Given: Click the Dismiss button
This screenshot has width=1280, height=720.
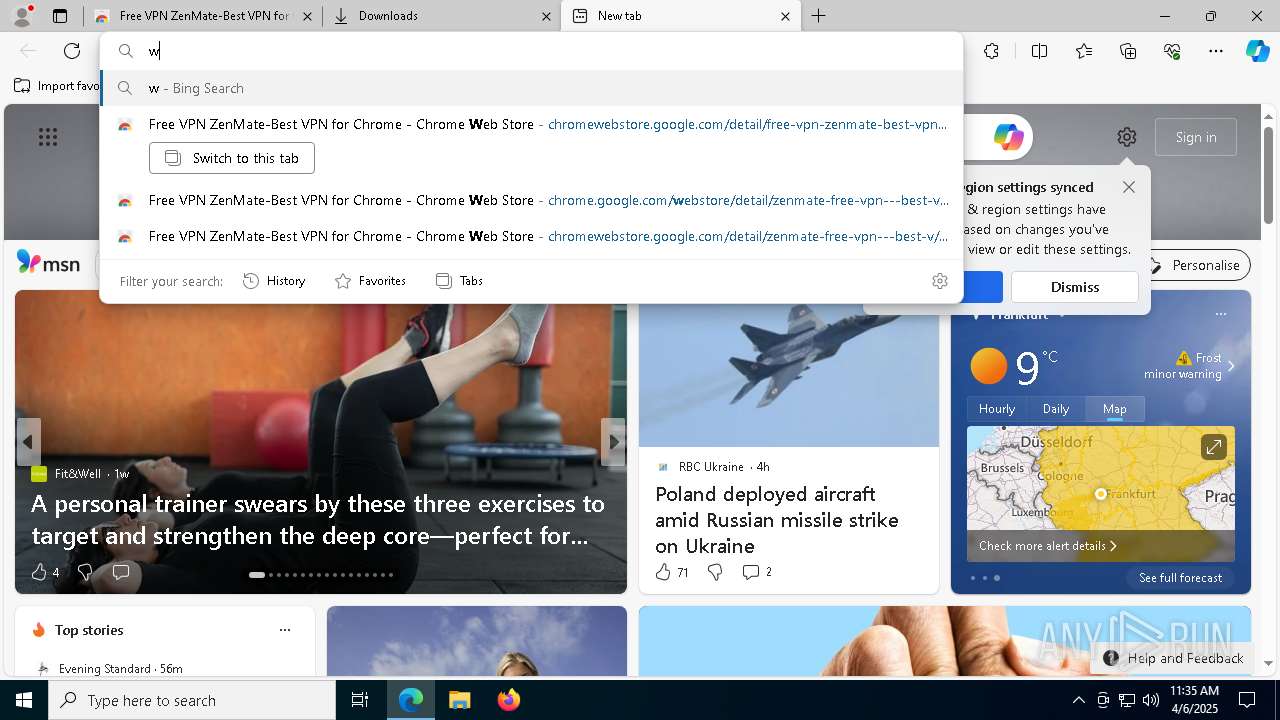Looking at the screenshot, I should click(1075, 287).
